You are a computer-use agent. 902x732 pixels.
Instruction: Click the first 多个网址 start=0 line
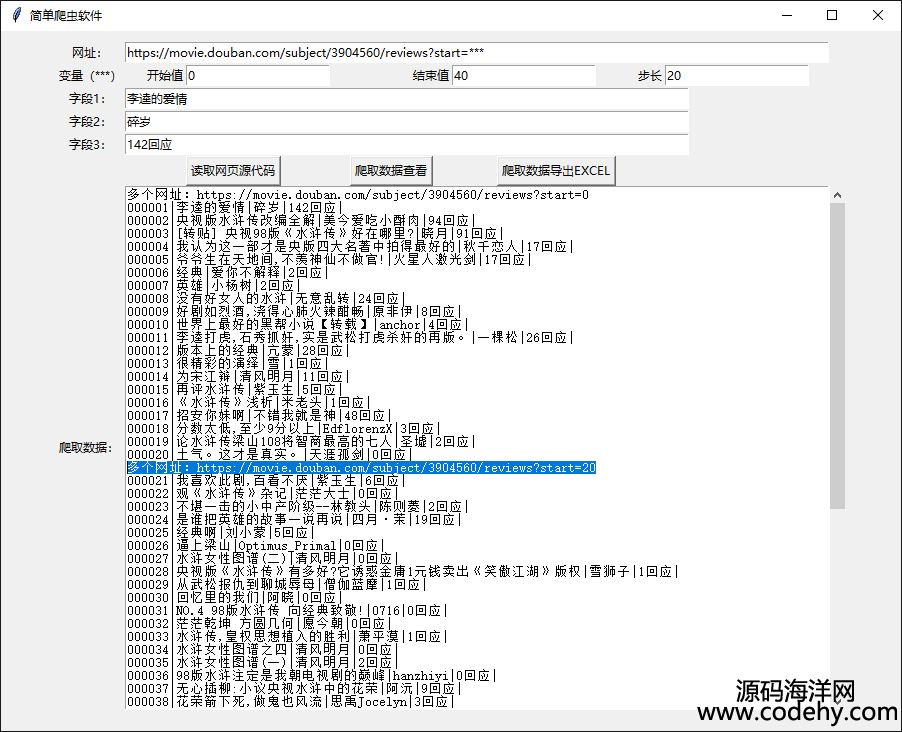(357, 195)
